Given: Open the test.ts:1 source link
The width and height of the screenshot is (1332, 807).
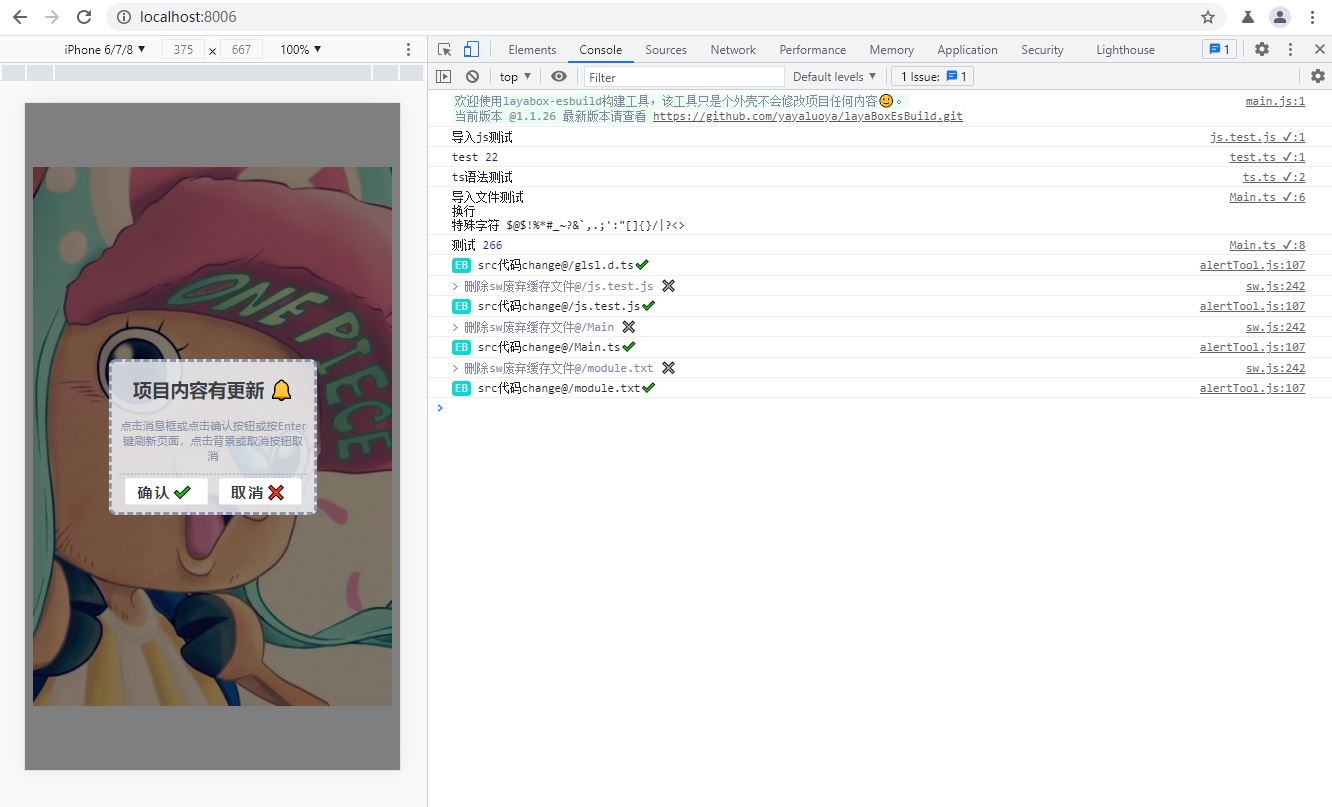Looking at the screenshot, I should [1267, 157].
